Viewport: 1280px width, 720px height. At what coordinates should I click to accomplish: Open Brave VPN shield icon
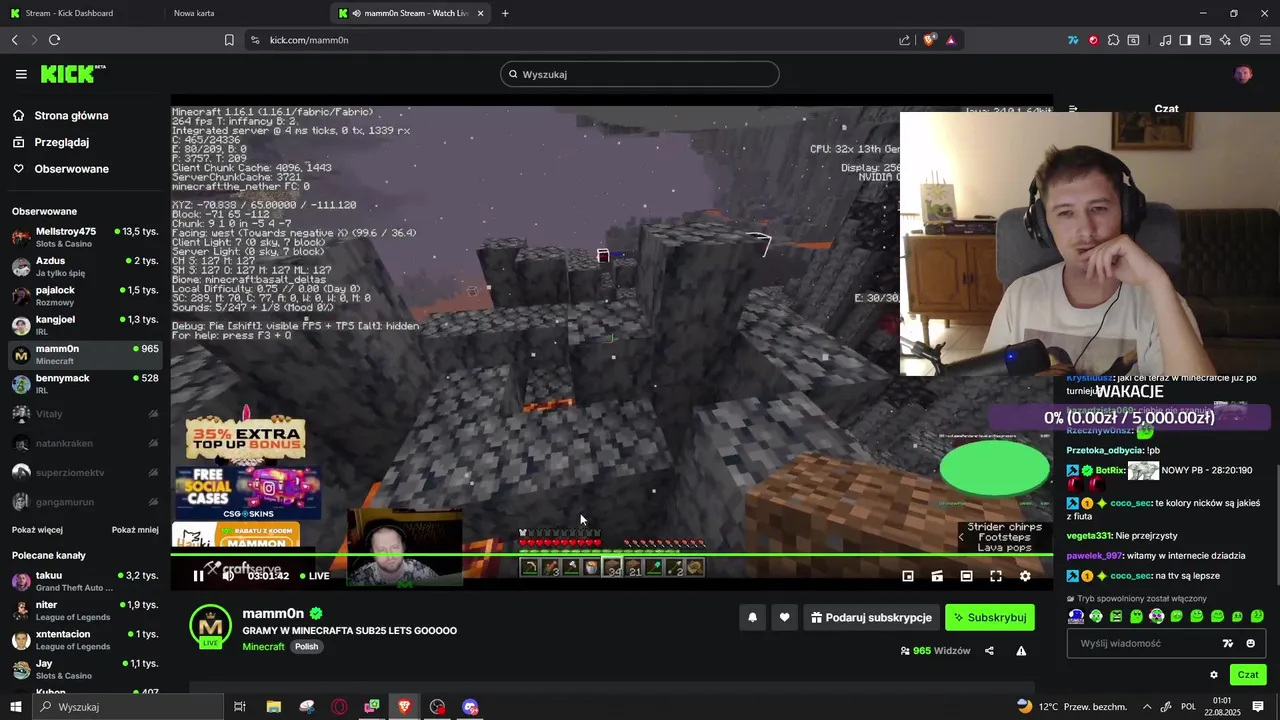point(1245,40)
